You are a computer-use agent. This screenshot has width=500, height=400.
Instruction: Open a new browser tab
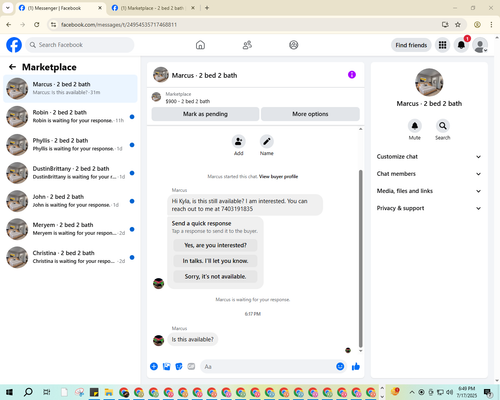207,8
